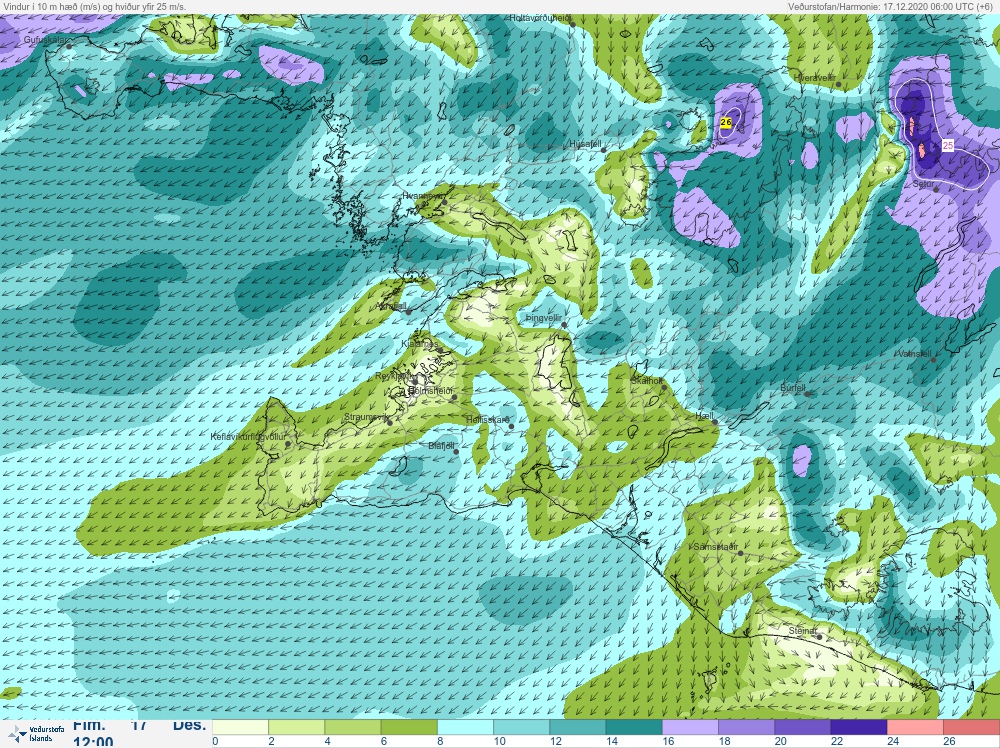This screenshot has width=1000, height=748.
Task: Select the 16–18 m/s lavender legend swatch
Action: 690,727
